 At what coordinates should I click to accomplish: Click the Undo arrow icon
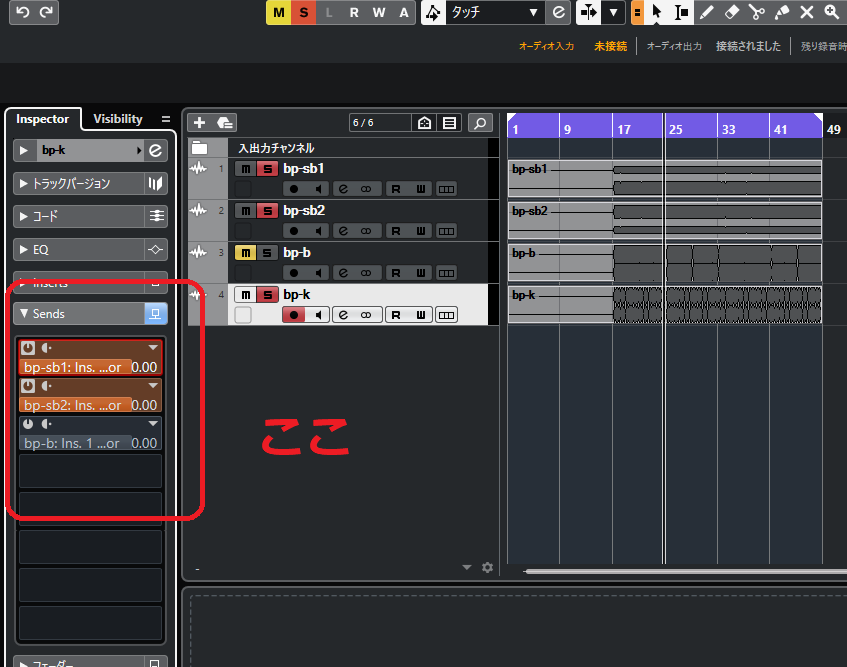coord(22,12)
